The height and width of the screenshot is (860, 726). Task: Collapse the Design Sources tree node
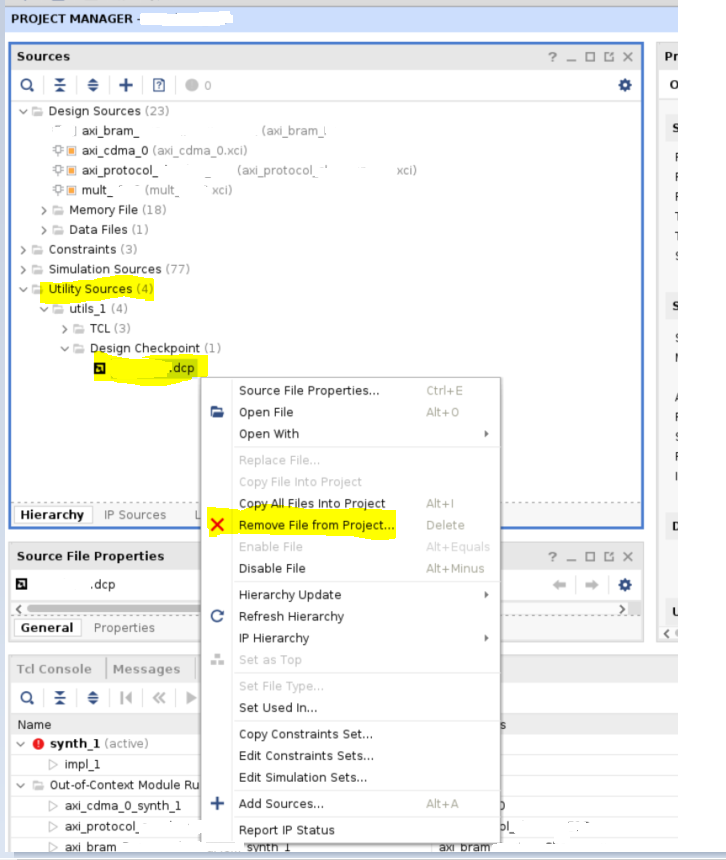[x=23, y=111]
